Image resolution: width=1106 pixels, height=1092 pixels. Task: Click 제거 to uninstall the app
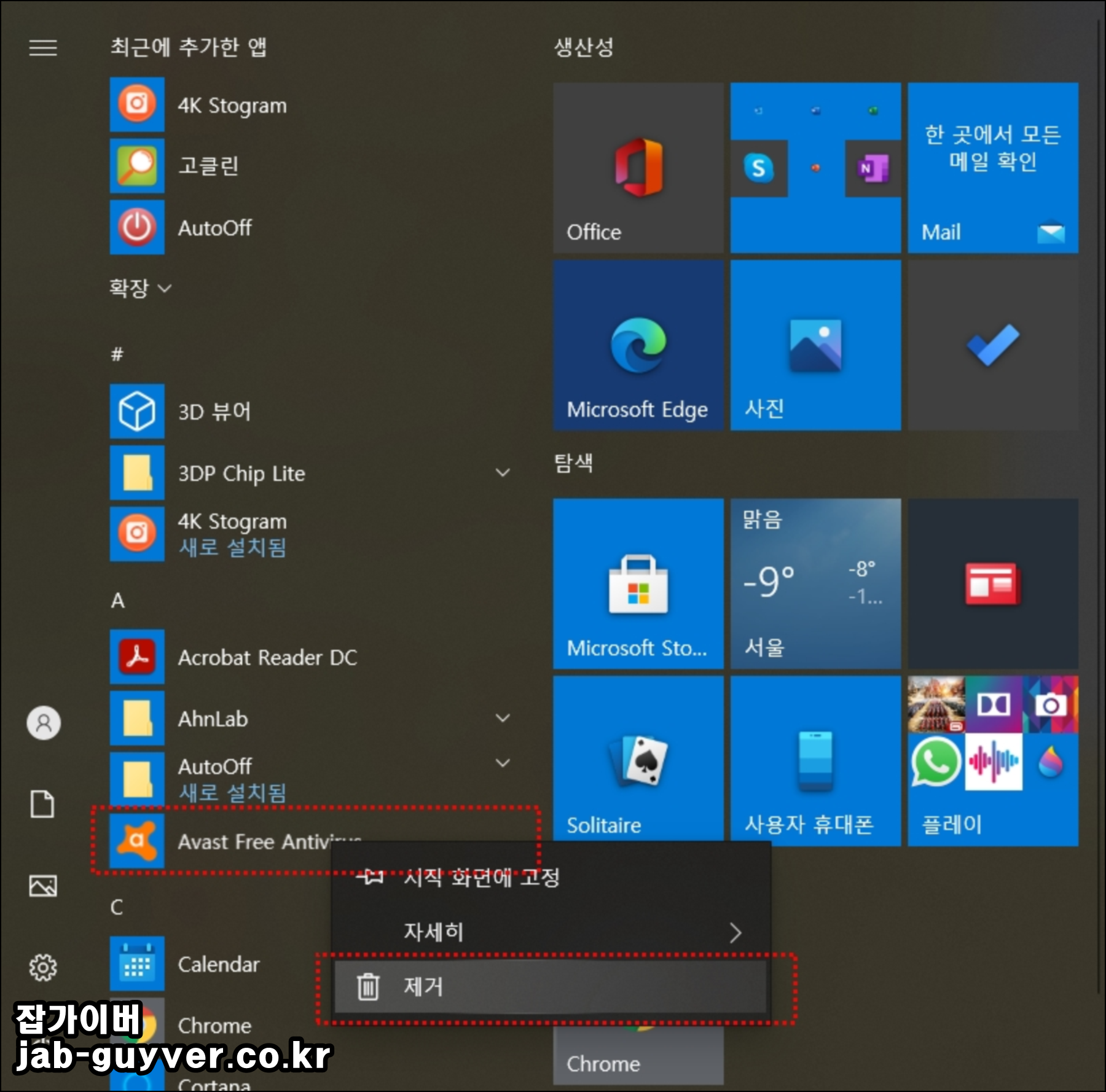[551, 986]
